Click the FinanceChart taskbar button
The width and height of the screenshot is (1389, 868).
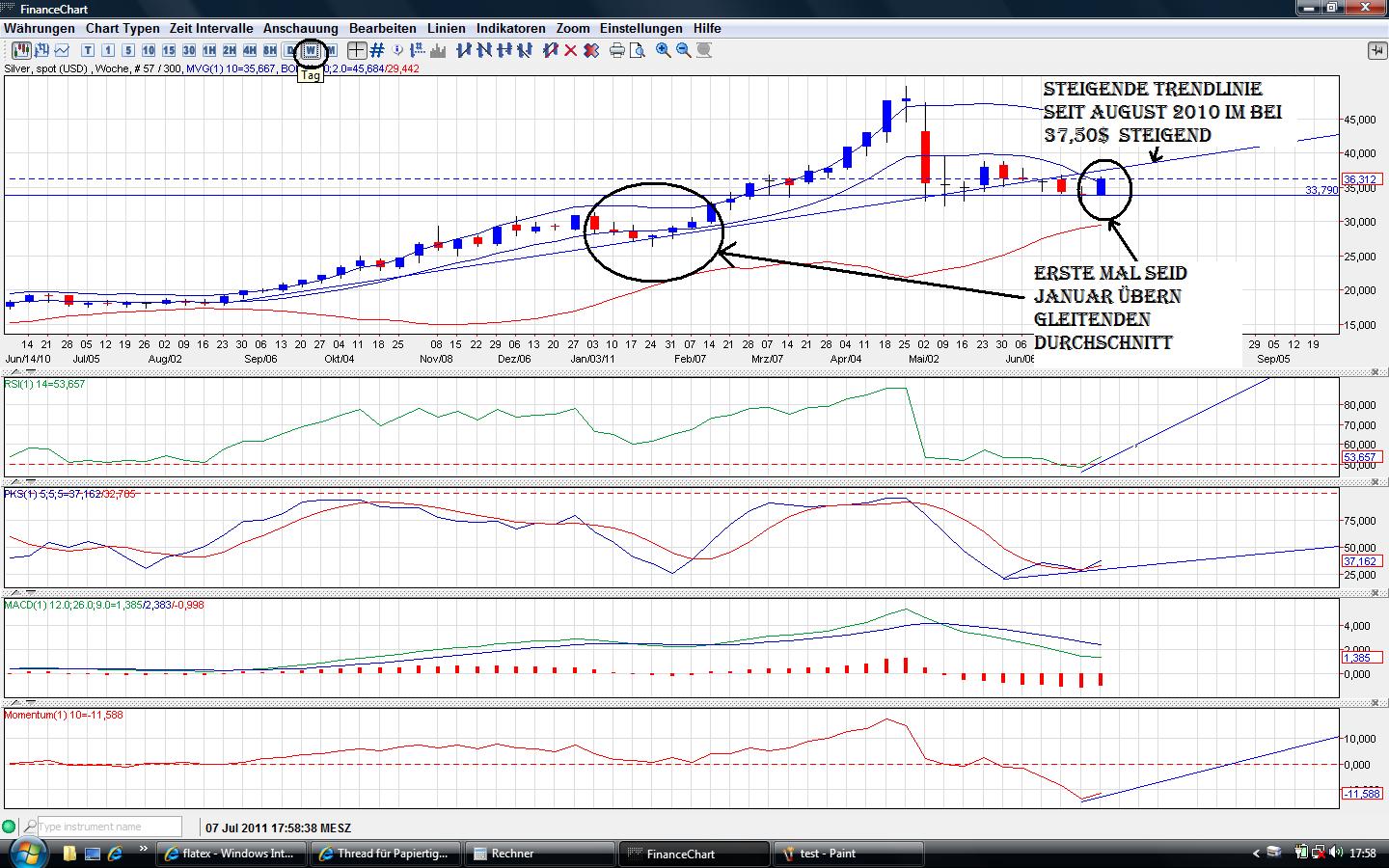coord(694,854)
